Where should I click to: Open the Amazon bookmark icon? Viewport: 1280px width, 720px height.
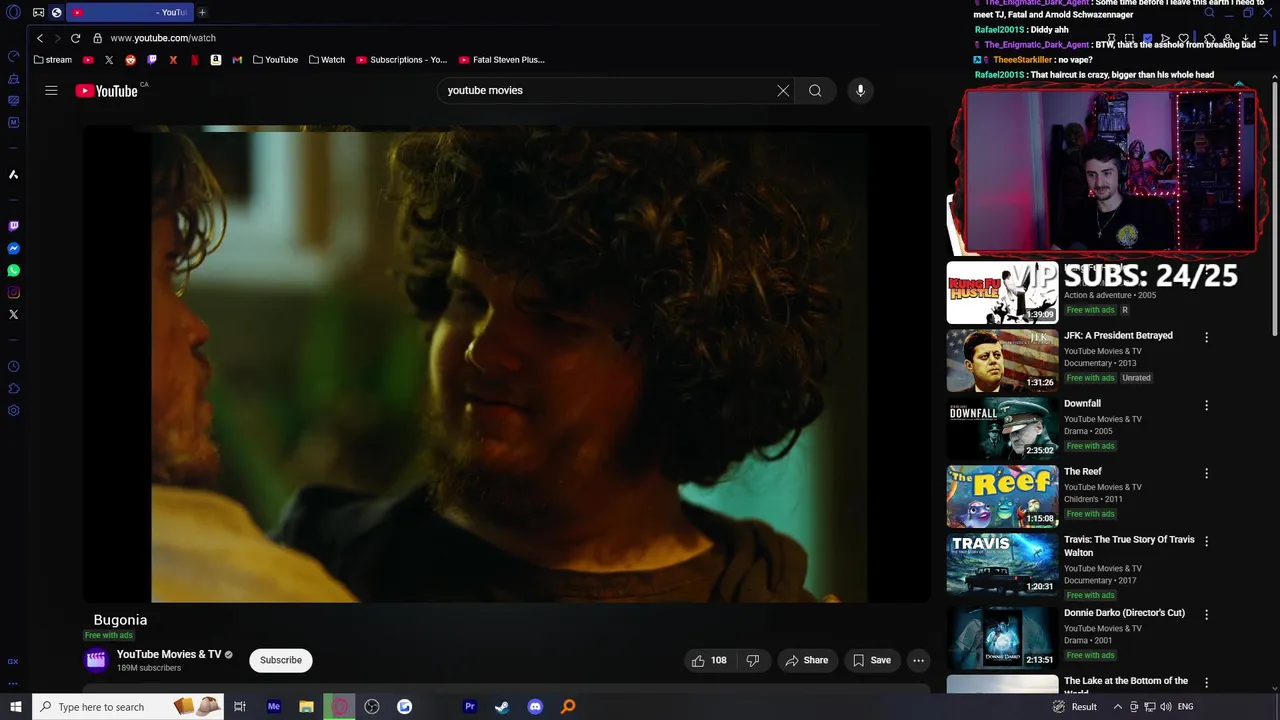click(216, 60)
